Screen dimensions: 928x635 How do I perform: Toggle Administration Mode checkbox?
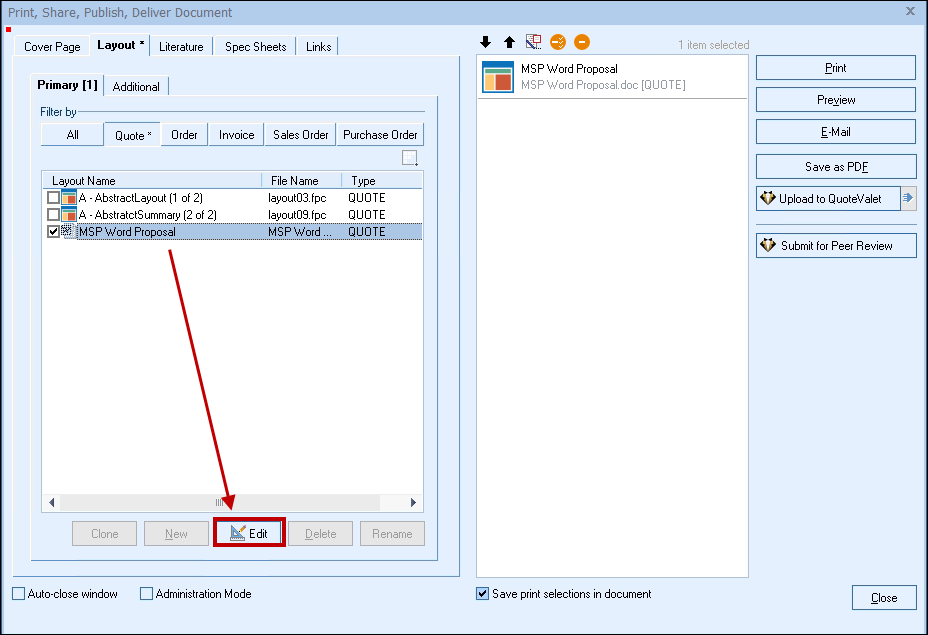click(147, 594)
